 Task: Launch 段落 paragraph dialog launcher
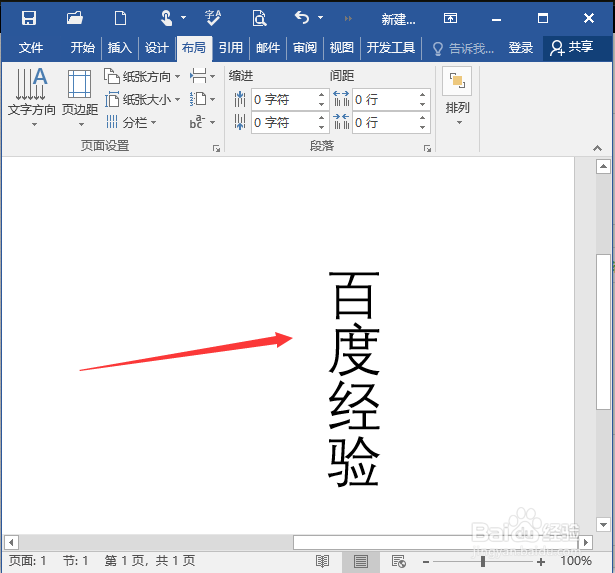(x=428, y=148)
